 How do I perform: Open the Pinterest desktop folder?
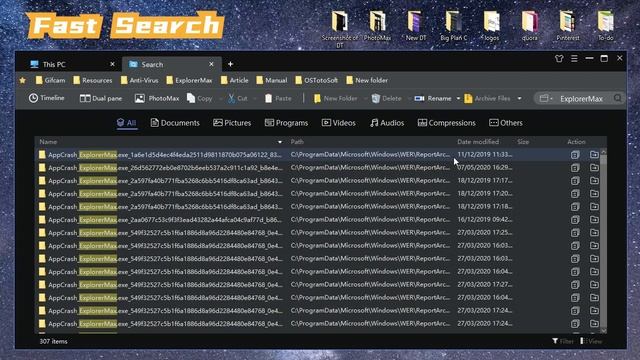click(568, 26)
